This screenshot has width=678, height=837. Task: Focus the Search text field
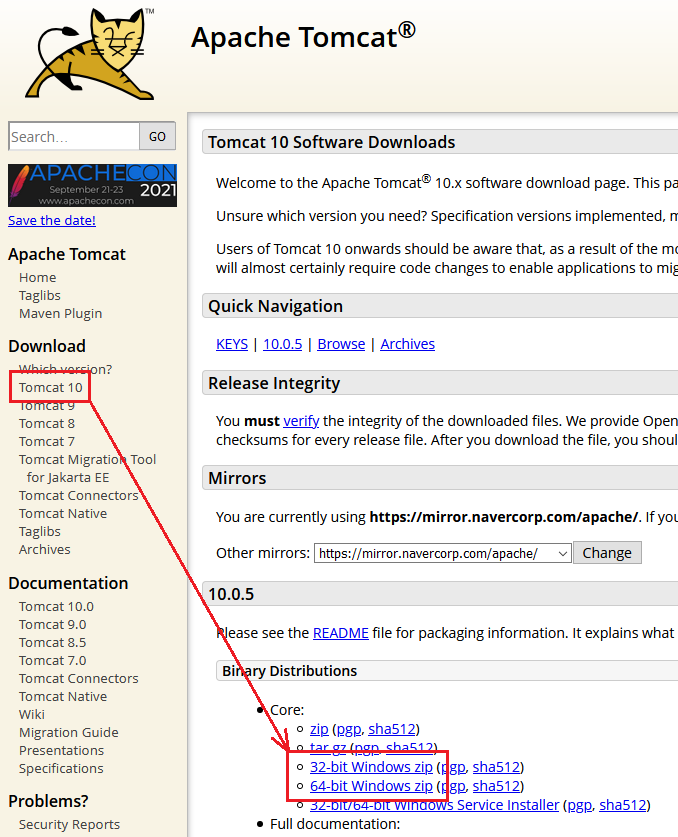click(74, 137)
